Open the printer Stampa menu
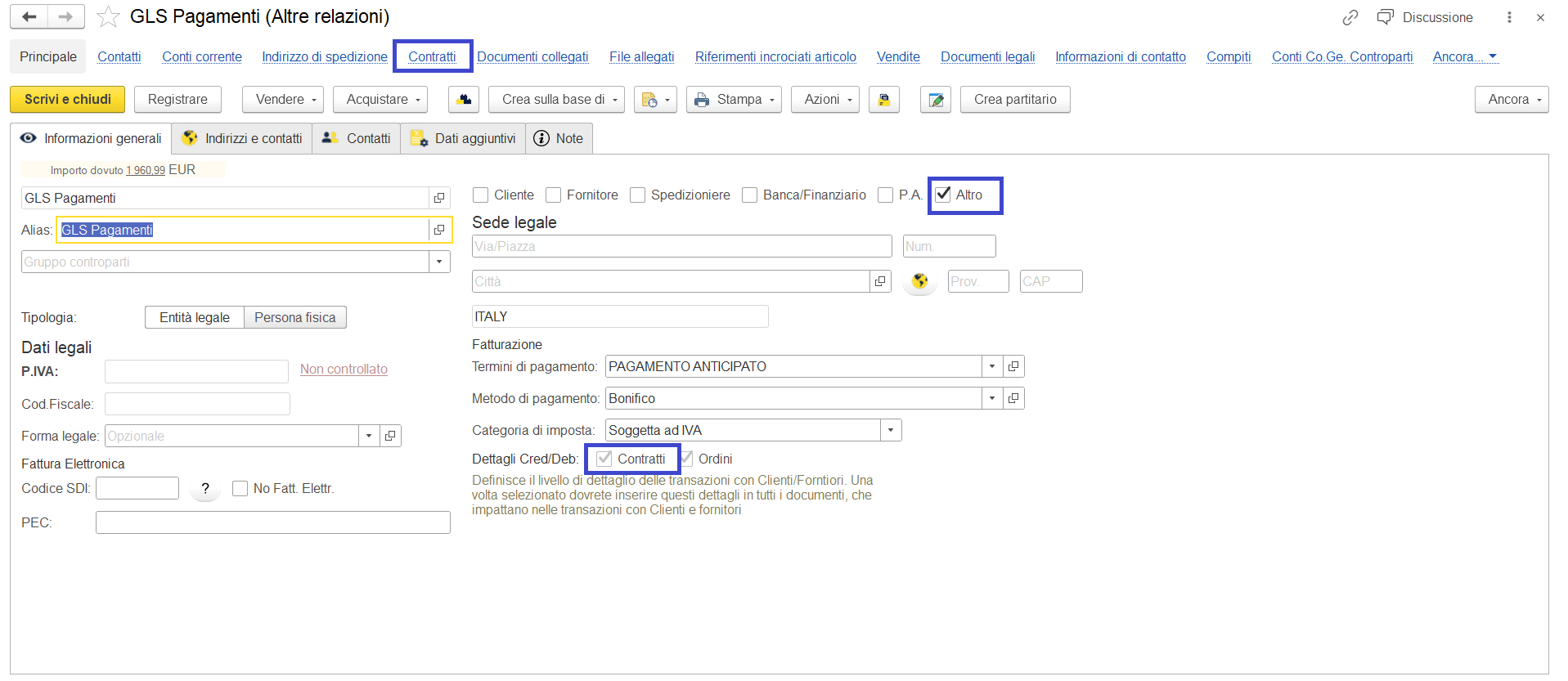1568x681 pixels. click(x=734, y=100)
